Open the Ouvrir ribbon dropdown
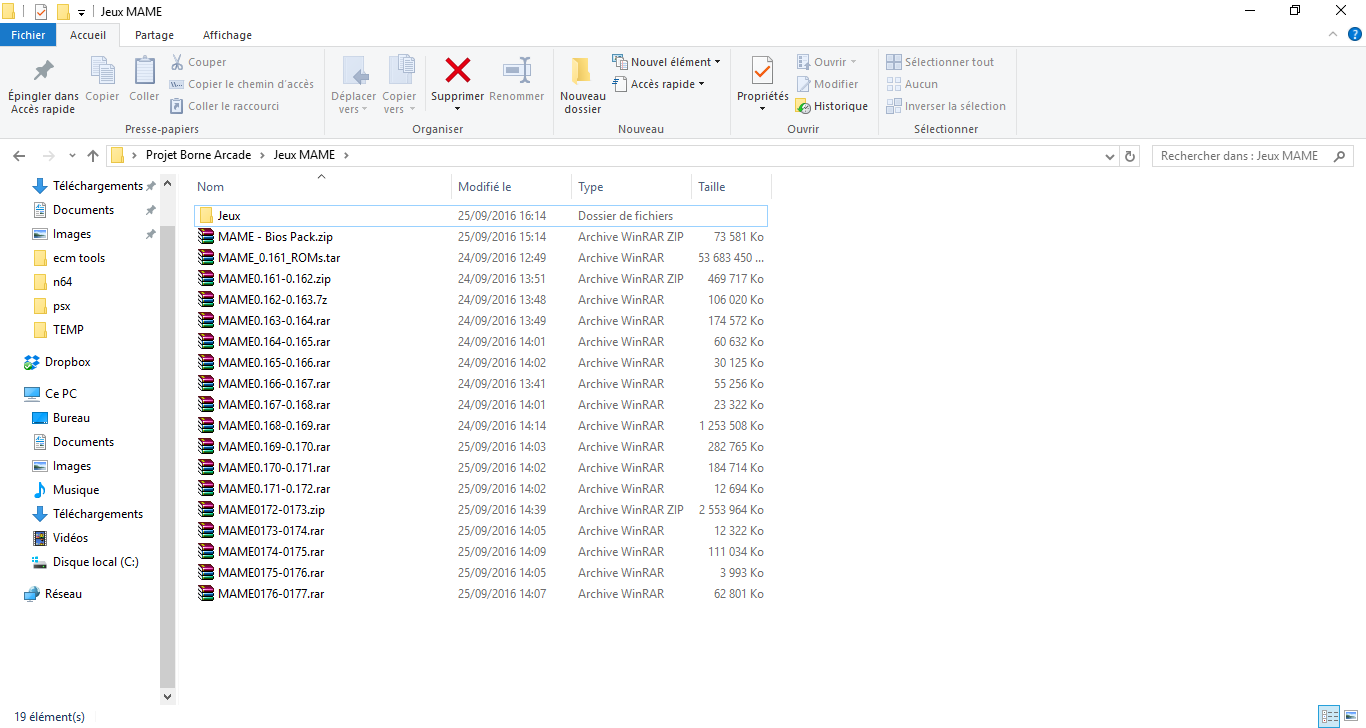This screenshot has width=1366, height=728. point(827,62)
